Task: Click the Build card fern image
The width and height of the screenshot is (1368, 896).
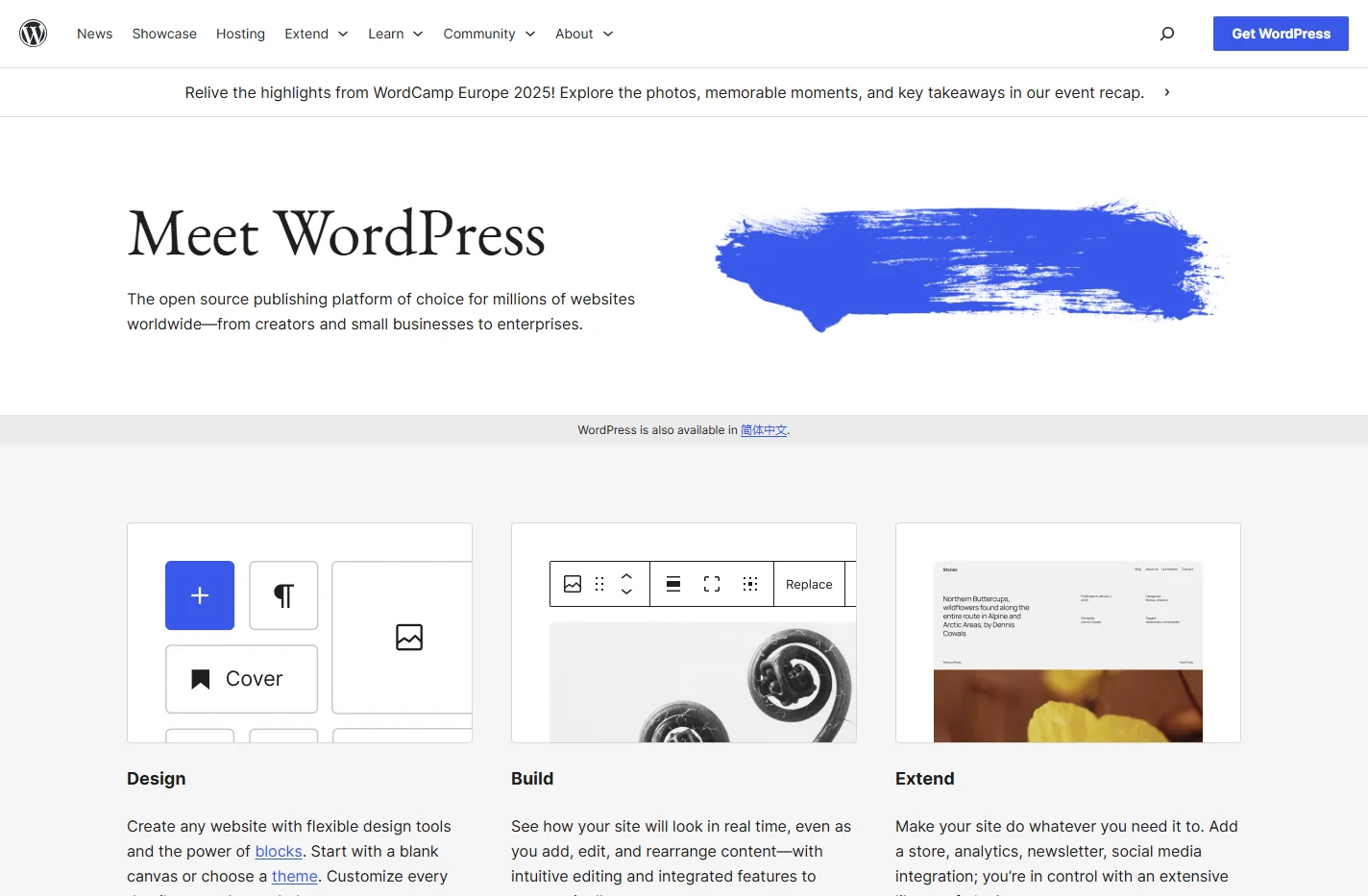Action: pos(702,682)
